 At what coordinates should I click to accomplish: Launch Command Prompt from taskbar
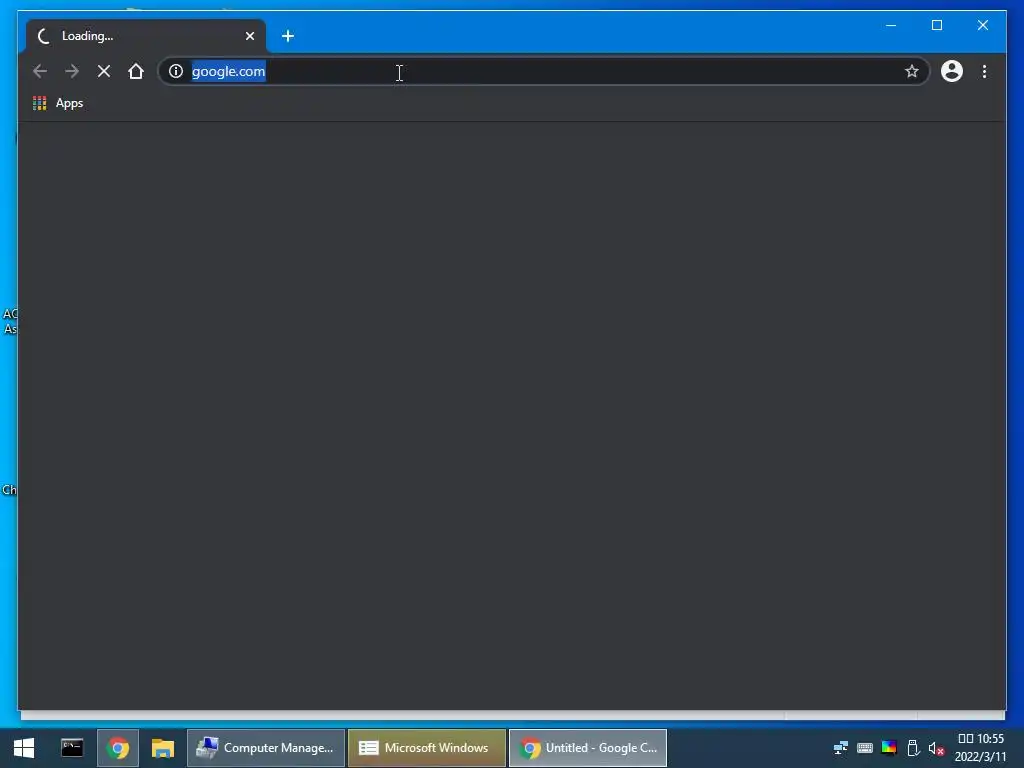pyautogui.click(x=72, y=748)
